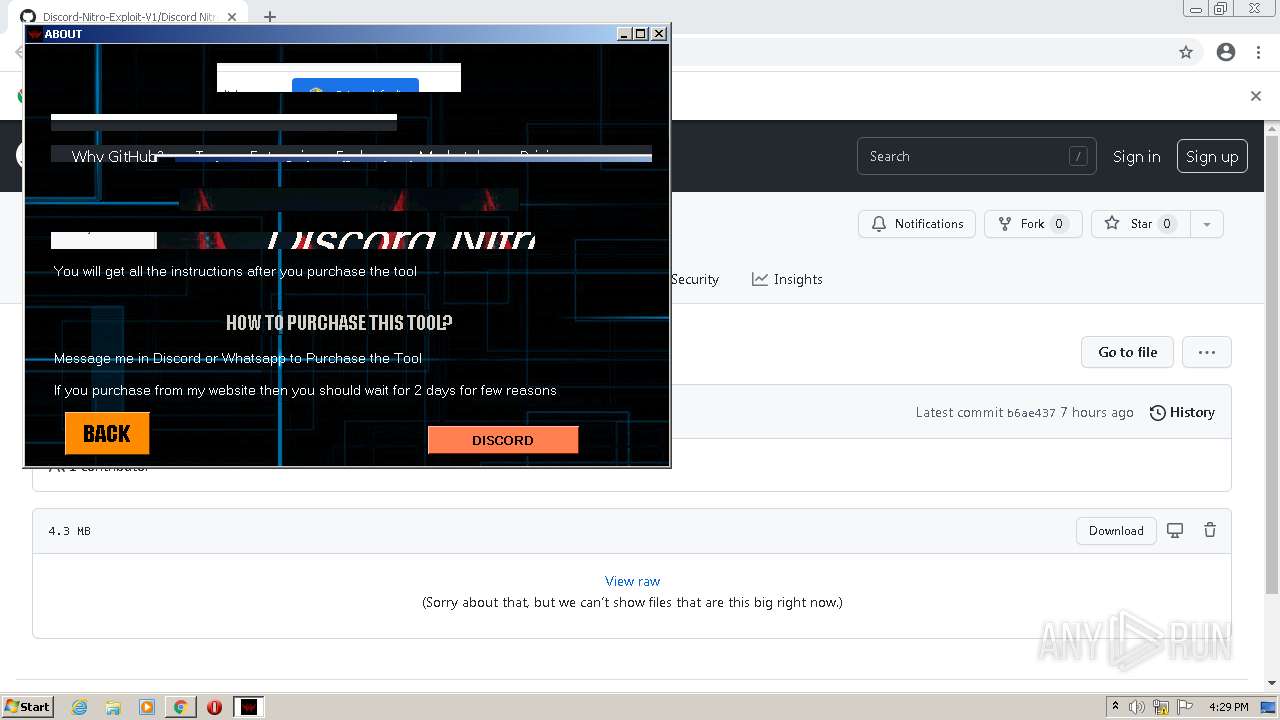Switch to the Security tab

[695, 279]
